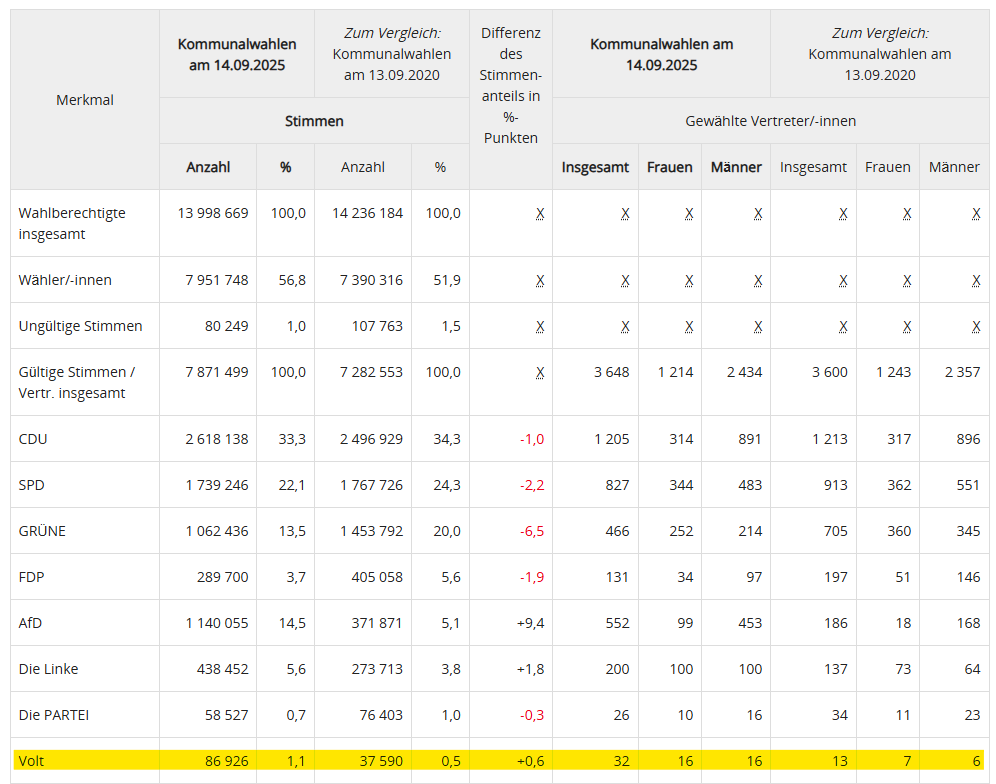Click the Differenz des Stimmenanteils header

(x=510, y=86)
